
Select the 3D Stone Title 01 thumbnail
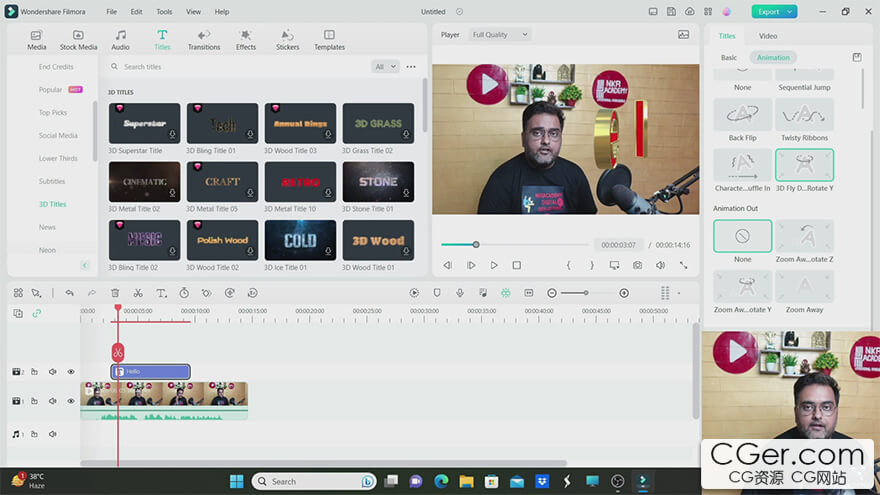point(378,182)
